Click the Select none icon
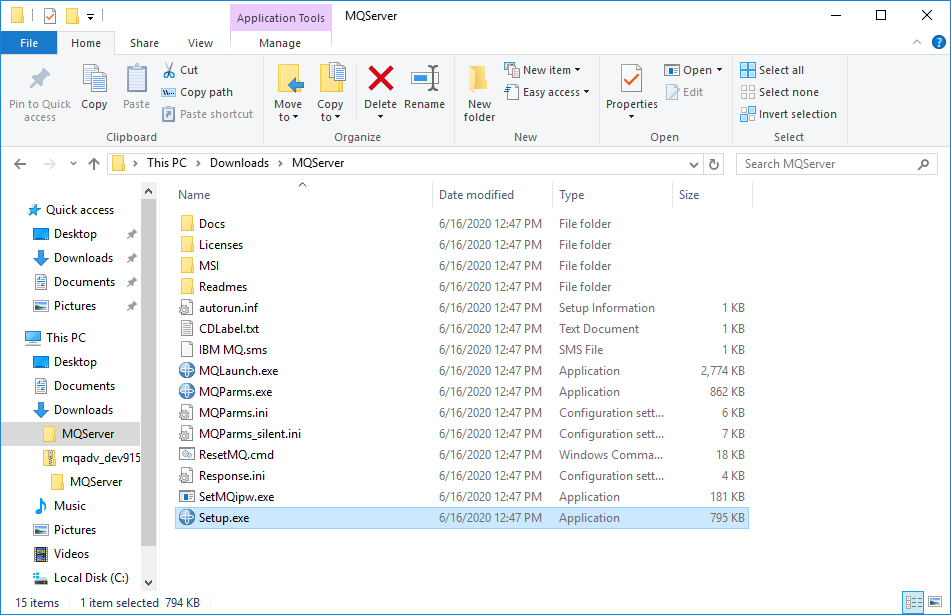 [748, 92]
